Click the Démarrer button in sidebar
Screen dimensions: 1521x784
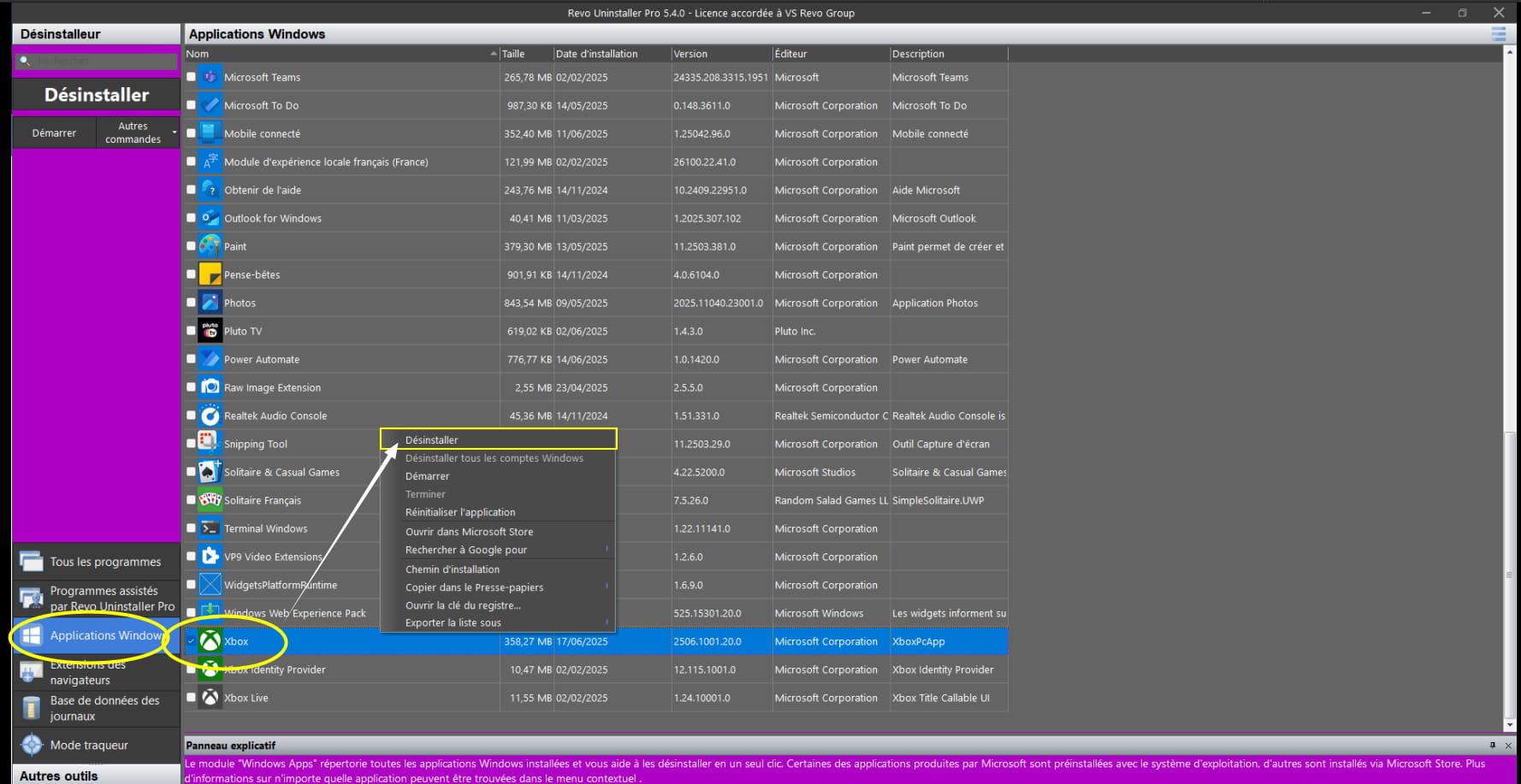click(x=54, y=133)
